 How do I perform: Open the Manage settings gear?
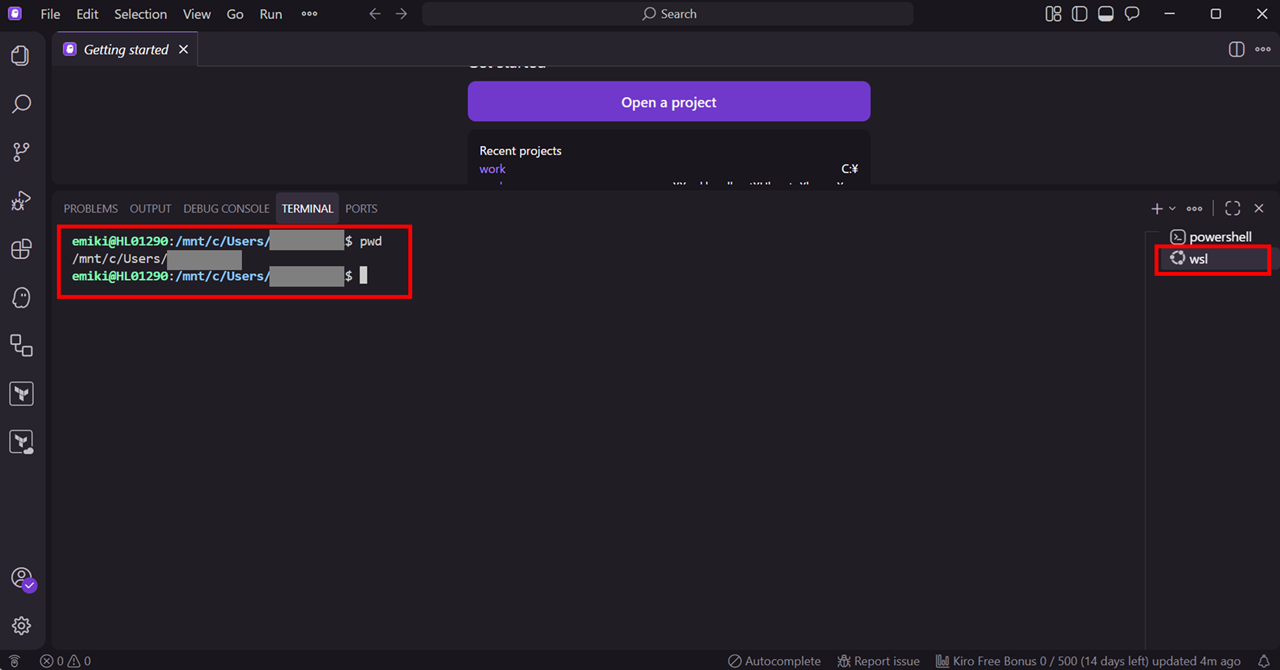point(21,626)
